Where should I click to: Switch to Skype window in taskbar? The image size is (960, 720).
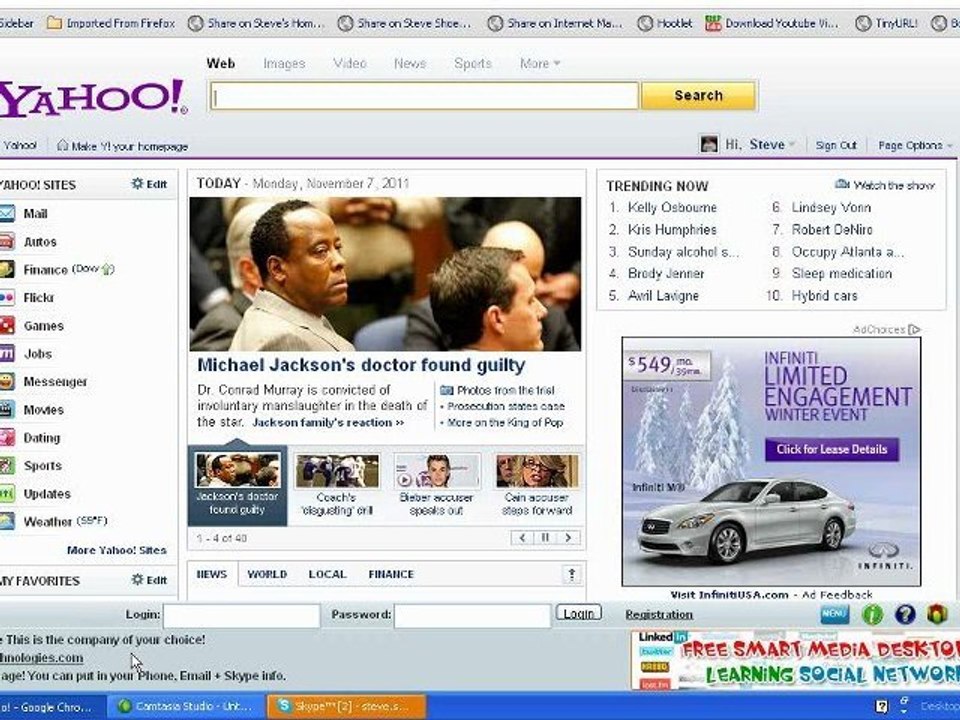tap(347, 706)
